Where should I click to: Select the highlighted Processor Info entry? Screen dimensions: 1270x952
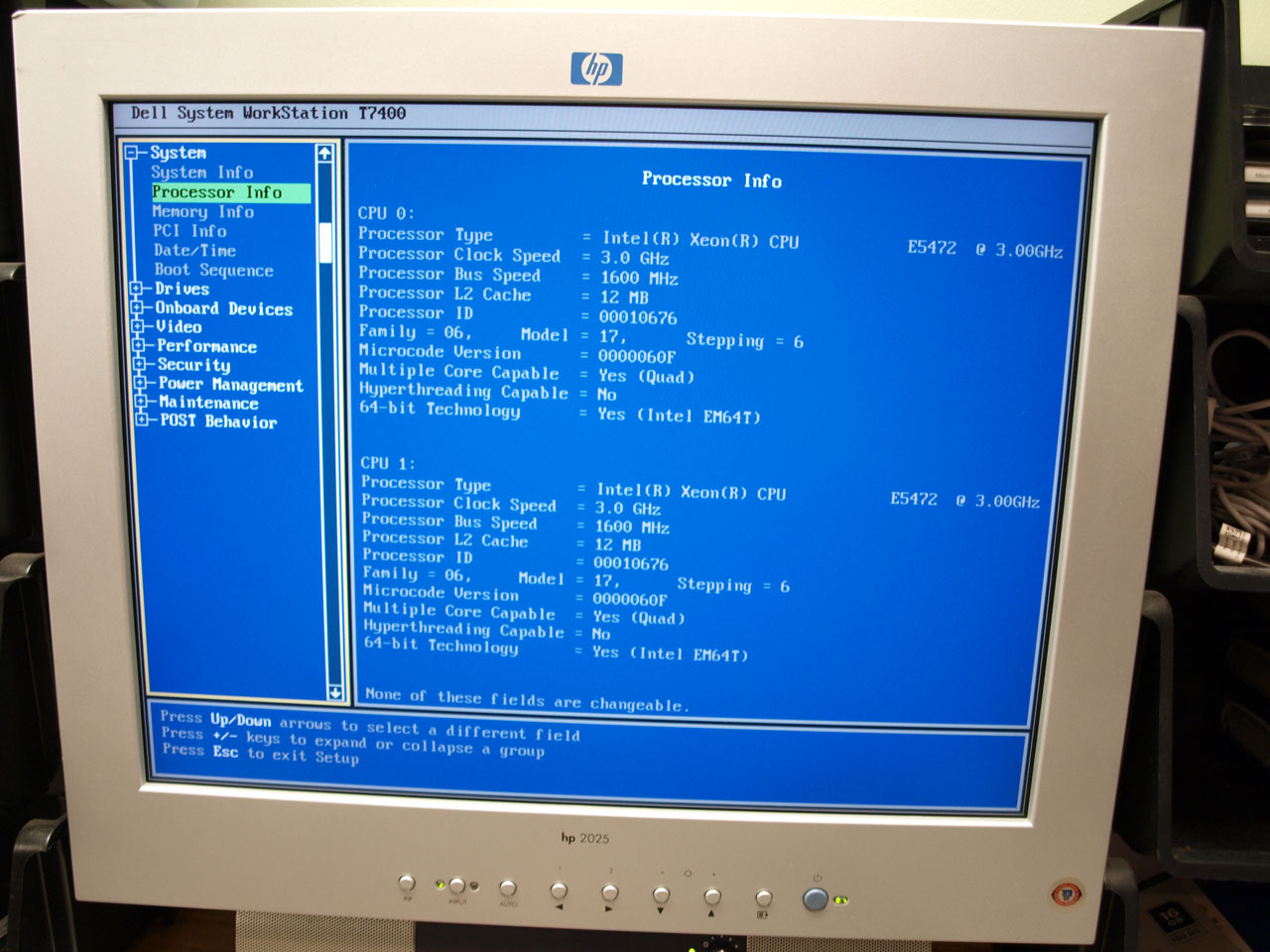tap(230, 192)
